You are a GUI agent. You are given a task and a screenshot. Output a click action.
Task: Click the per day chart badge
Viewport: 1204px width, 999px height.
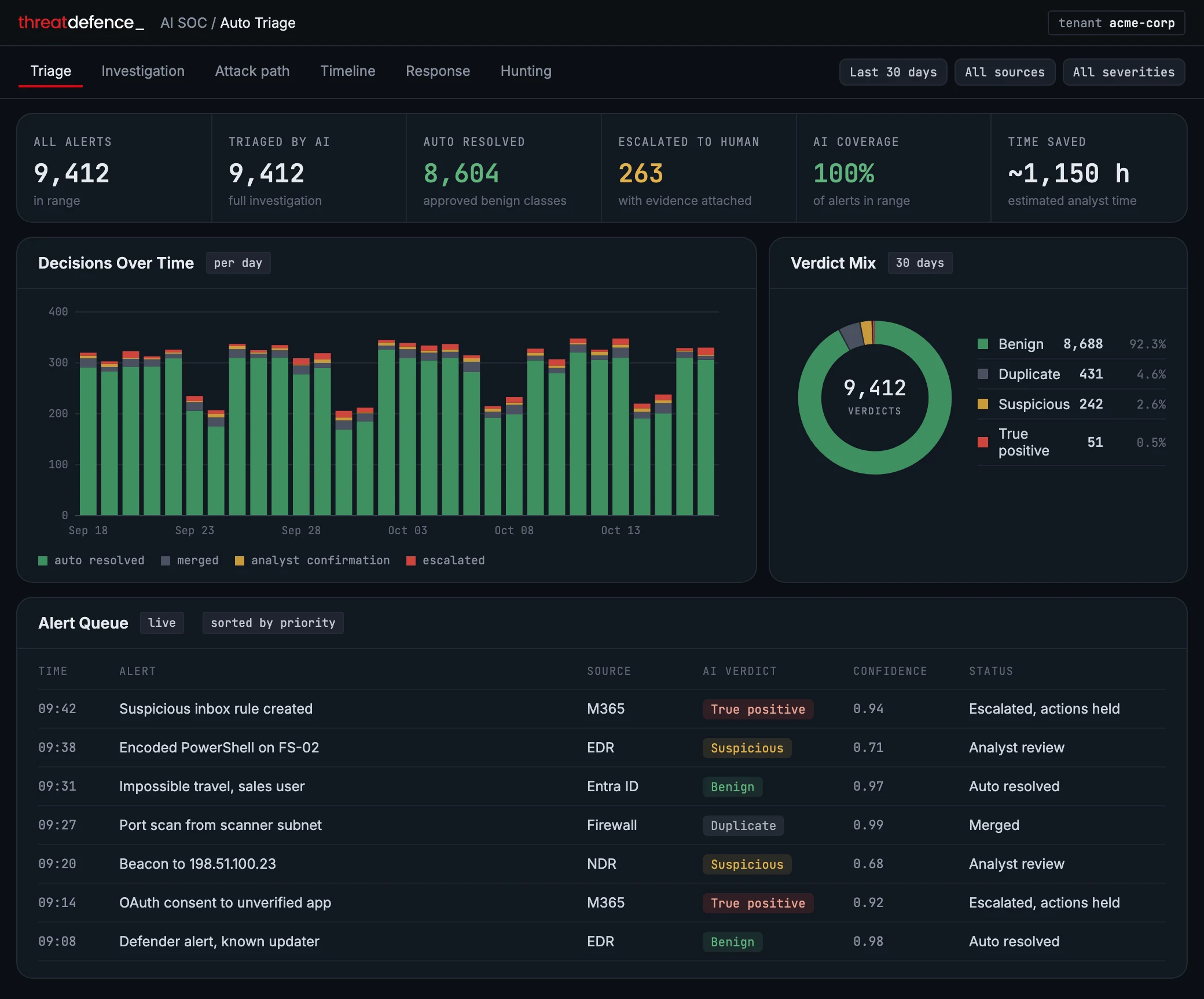[238, 263]
